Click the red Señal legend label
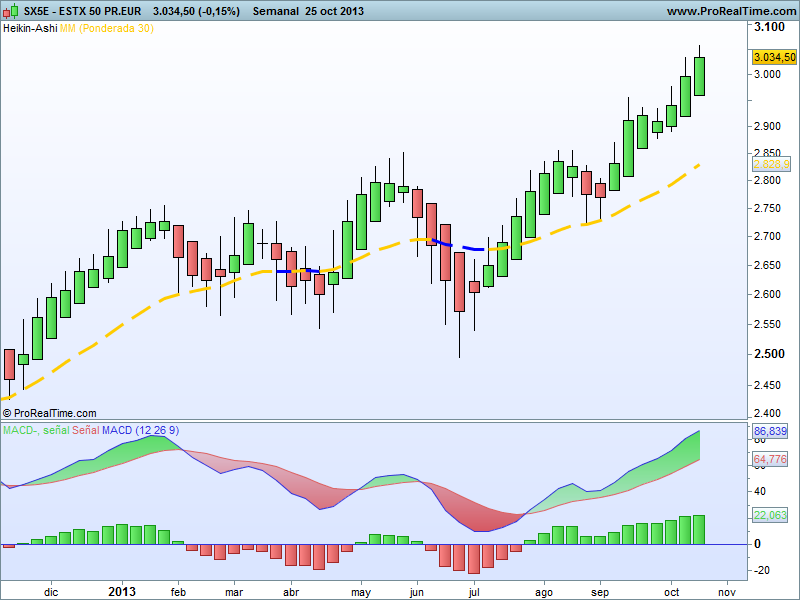The width and height of the screenshot is (800, 600). [x=87, y=430]
